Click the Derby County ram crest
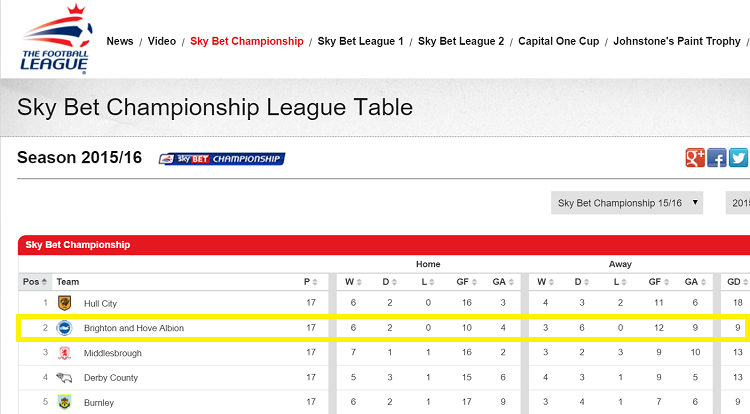 click(x=64, y=378)
